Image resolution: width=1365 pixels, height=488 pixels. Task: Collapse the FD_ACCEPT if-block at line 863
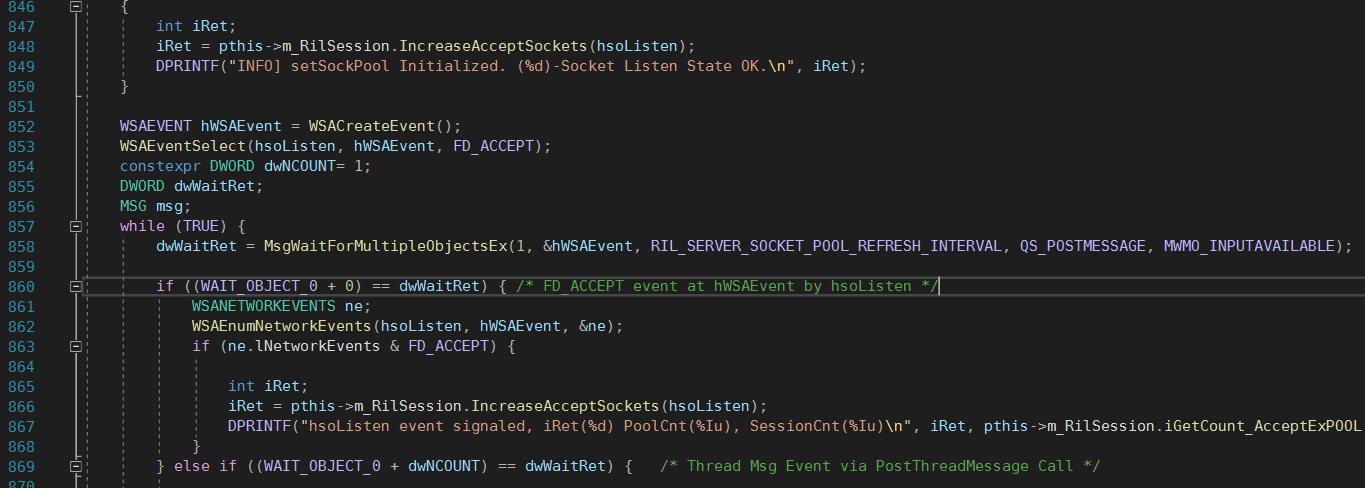[76, 346]
